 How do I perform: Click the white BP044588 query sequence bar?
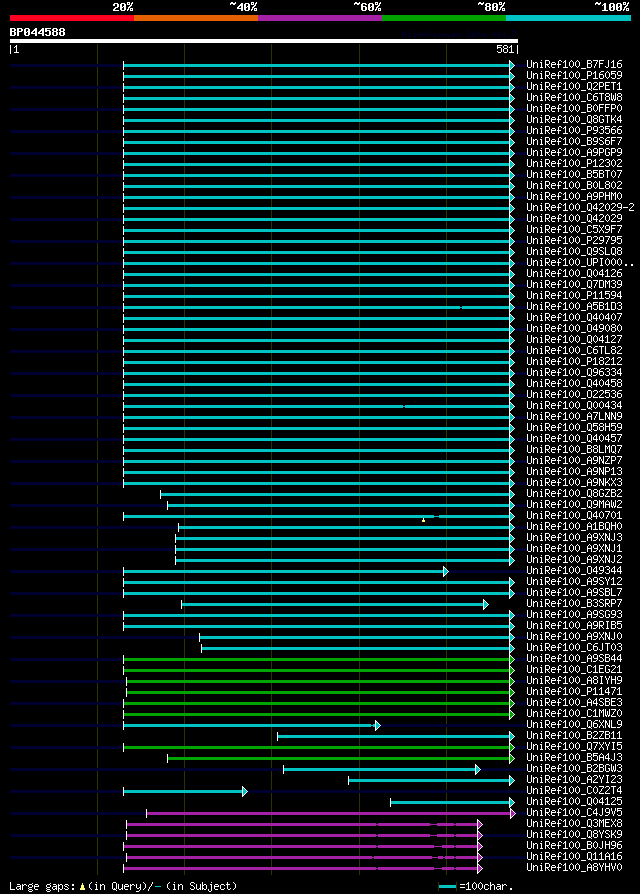click(264, 41)
